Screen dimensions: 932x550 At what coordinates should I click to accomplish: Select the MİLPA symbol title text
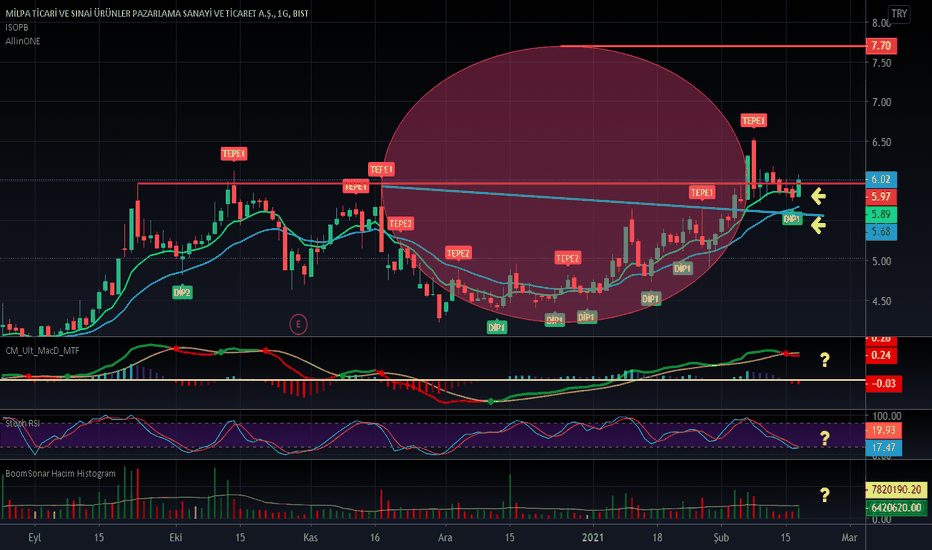pos(157,13)
